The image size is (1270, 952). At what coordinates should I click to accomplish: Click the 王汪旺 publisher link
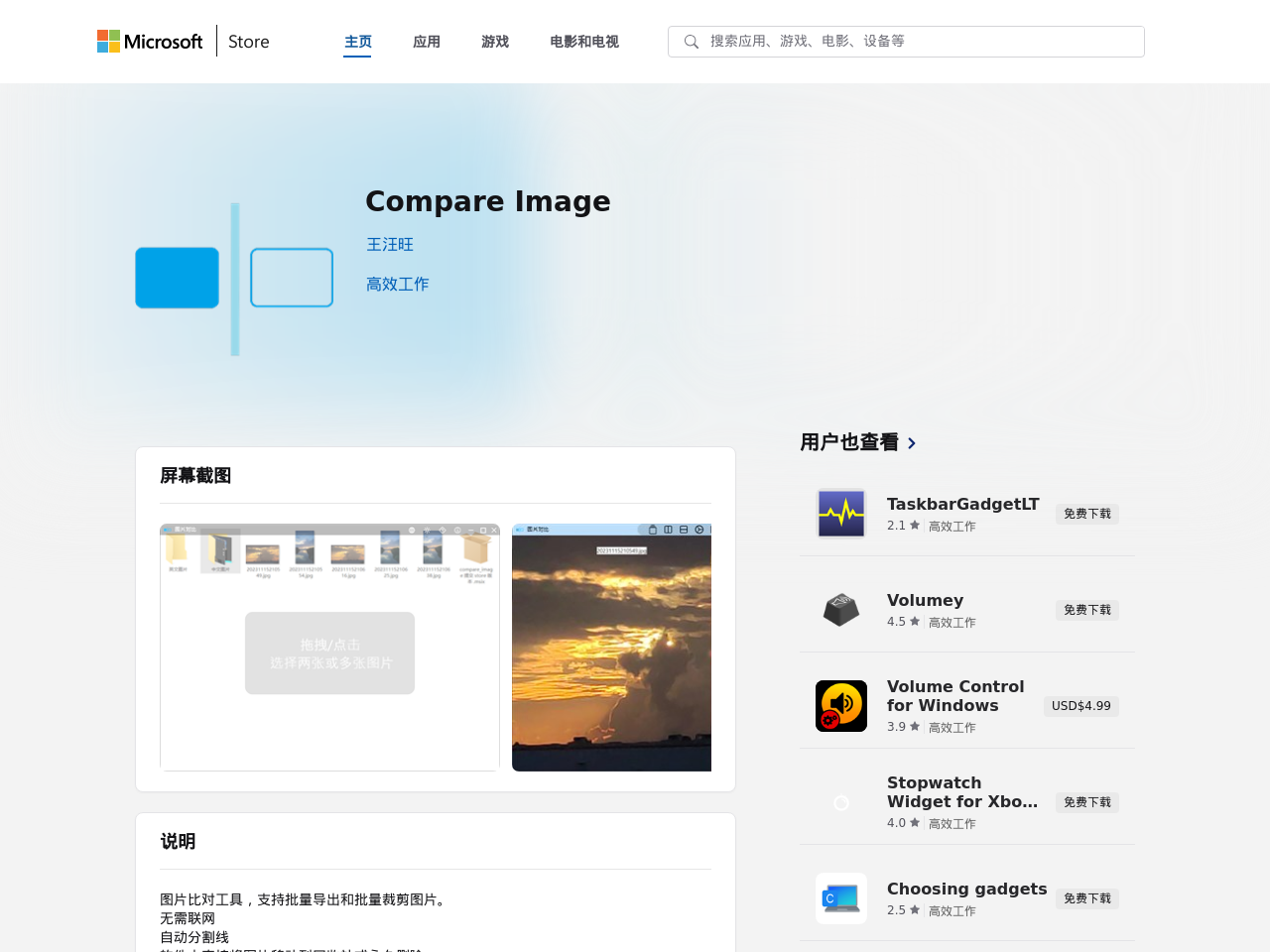click(x=389, y=243)
